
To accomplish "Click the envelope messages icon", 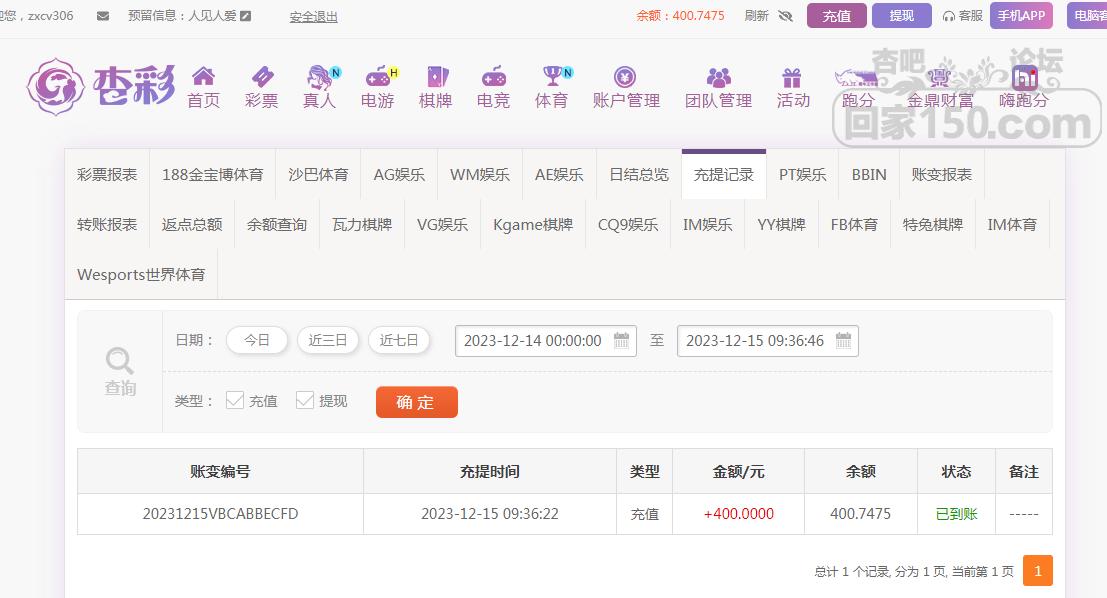I will click(103, 16).
